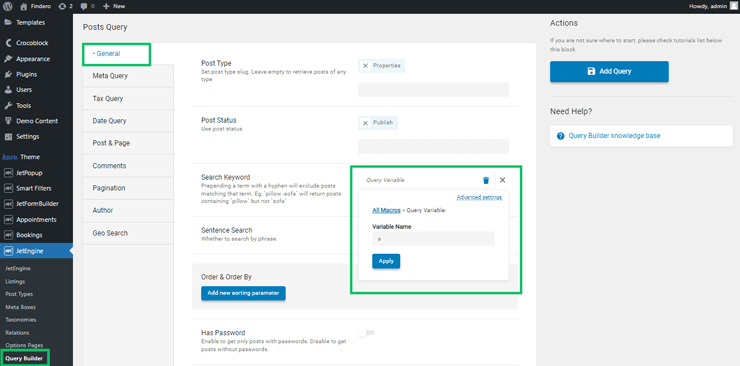
Task: Click the Settings sidebar icon
Action: tap(8, 137)
